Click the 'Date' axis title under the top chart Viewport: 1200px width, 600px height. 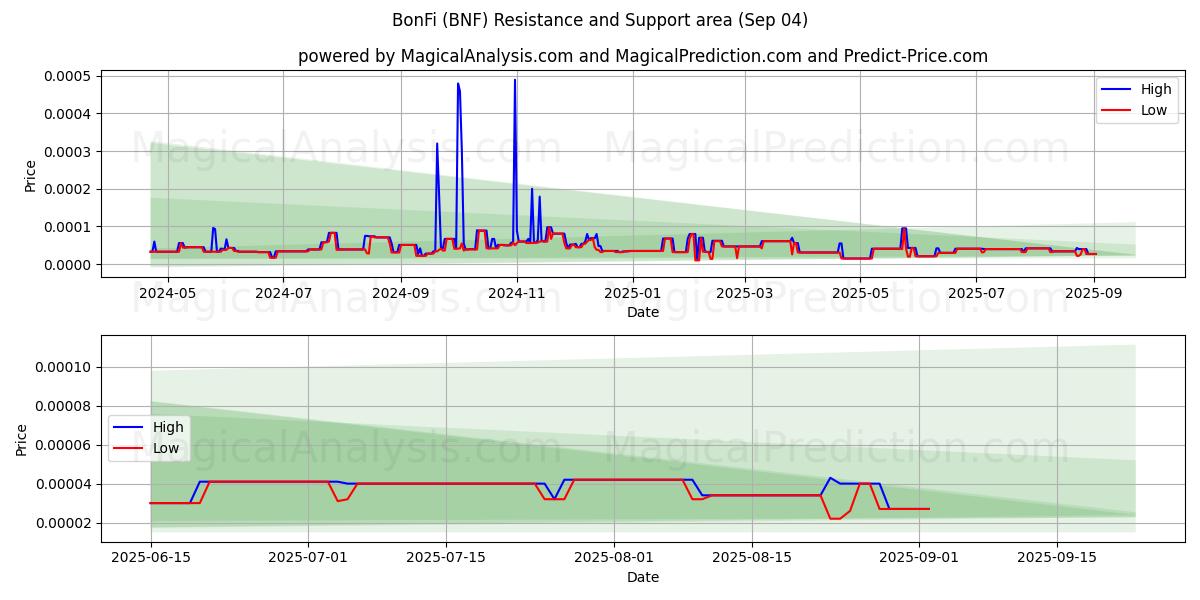[x=643, y=312]
